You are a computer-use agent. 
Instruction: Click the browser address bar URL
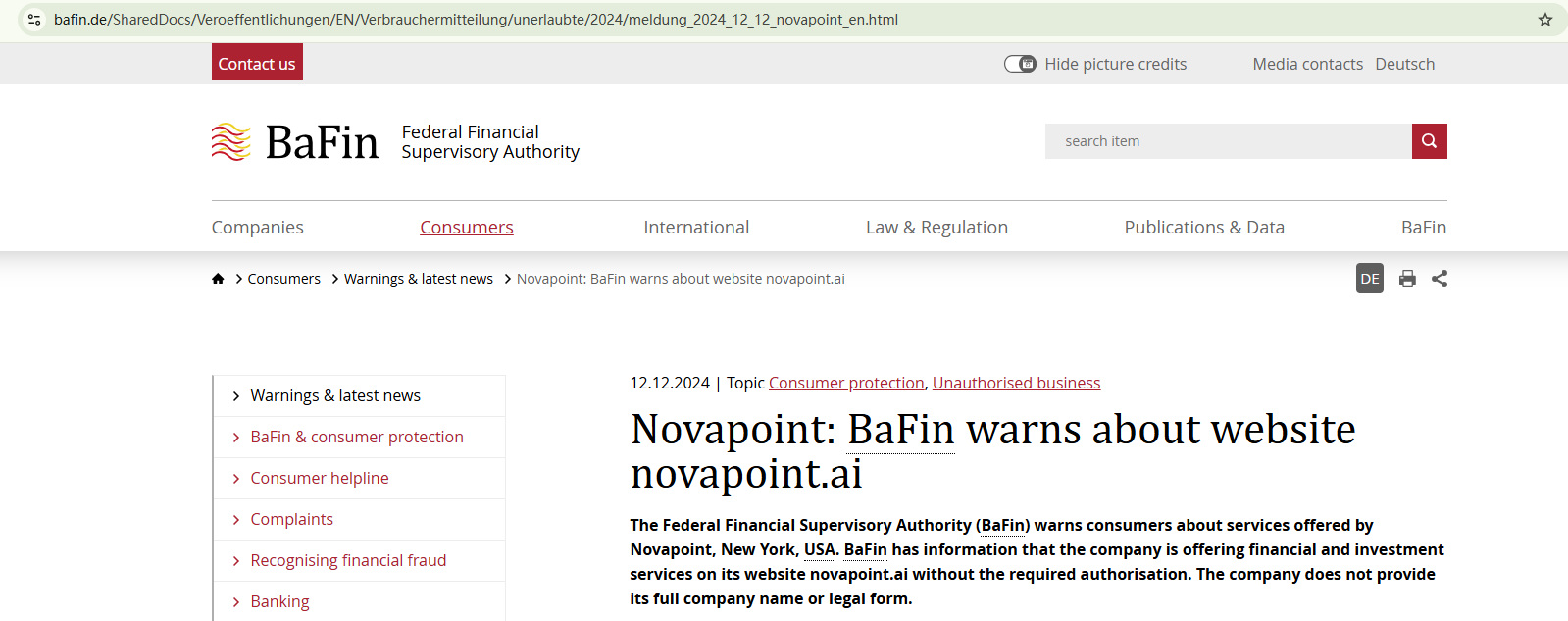click(476, 20)
